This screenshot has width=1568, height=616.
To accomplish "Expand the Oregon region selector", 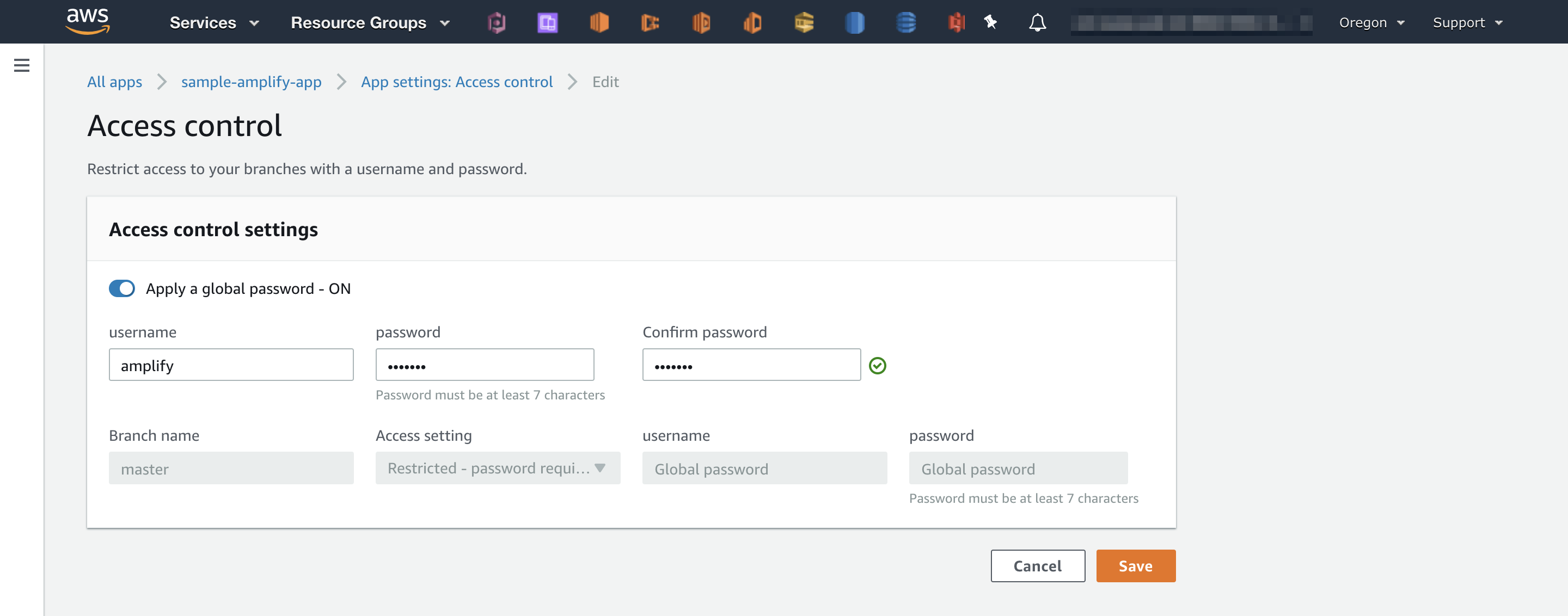I will coord(1371,22).
